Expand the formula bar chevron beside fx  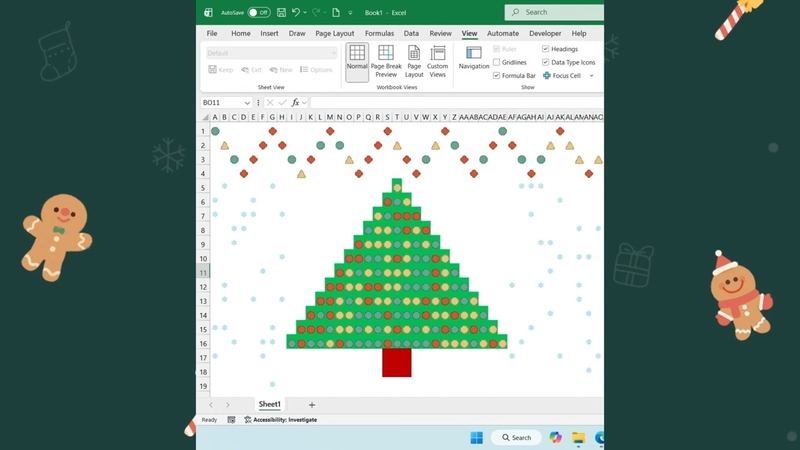click(304, 103)
